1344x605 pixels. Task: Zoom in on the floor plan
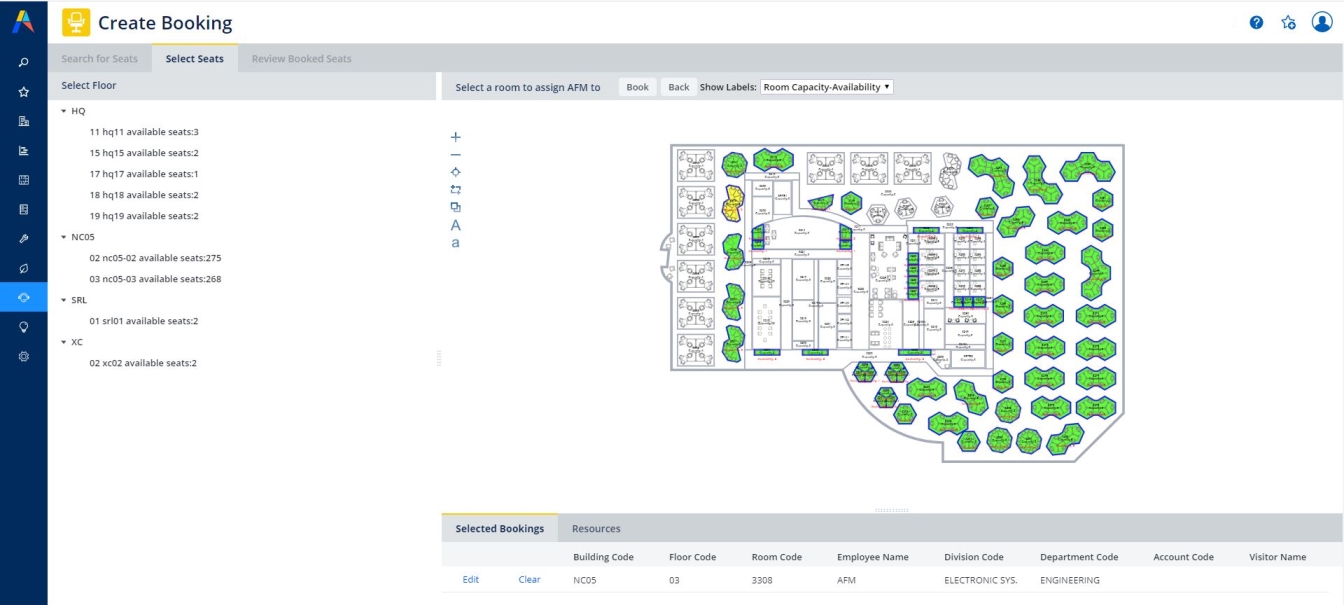456,137
